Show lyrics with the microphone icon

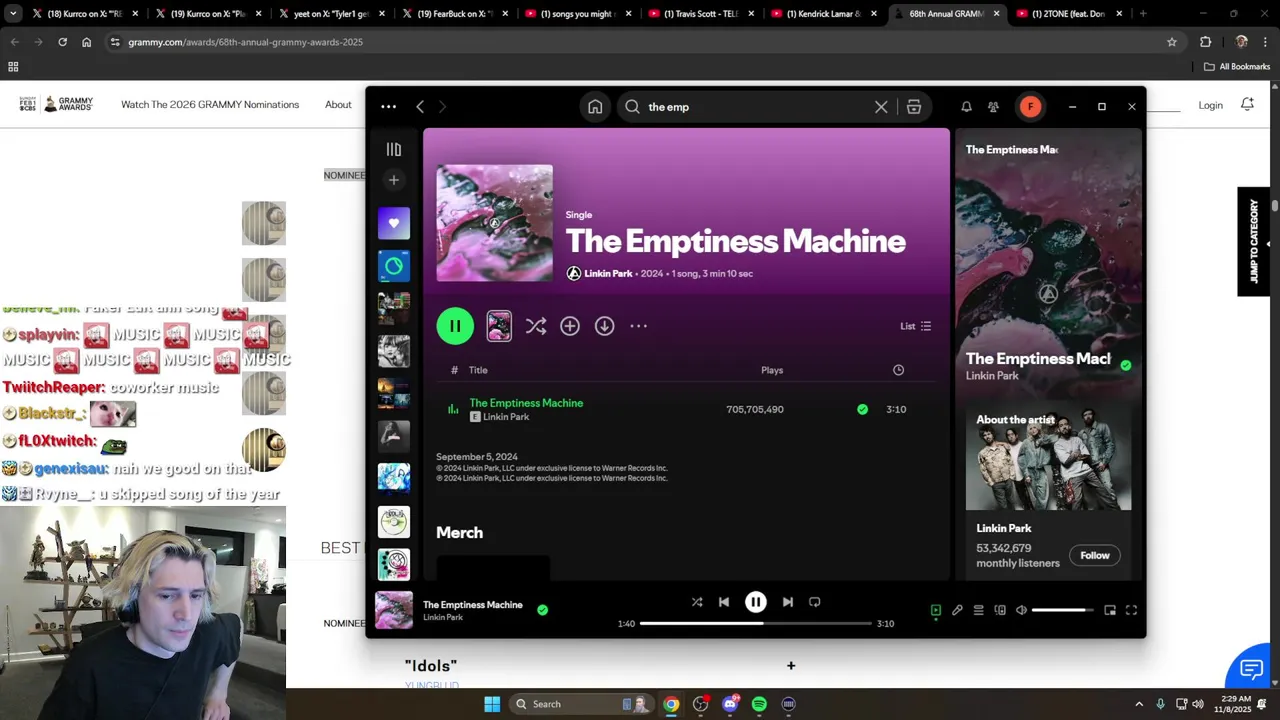pyautogui.click(x=957, y=610)
